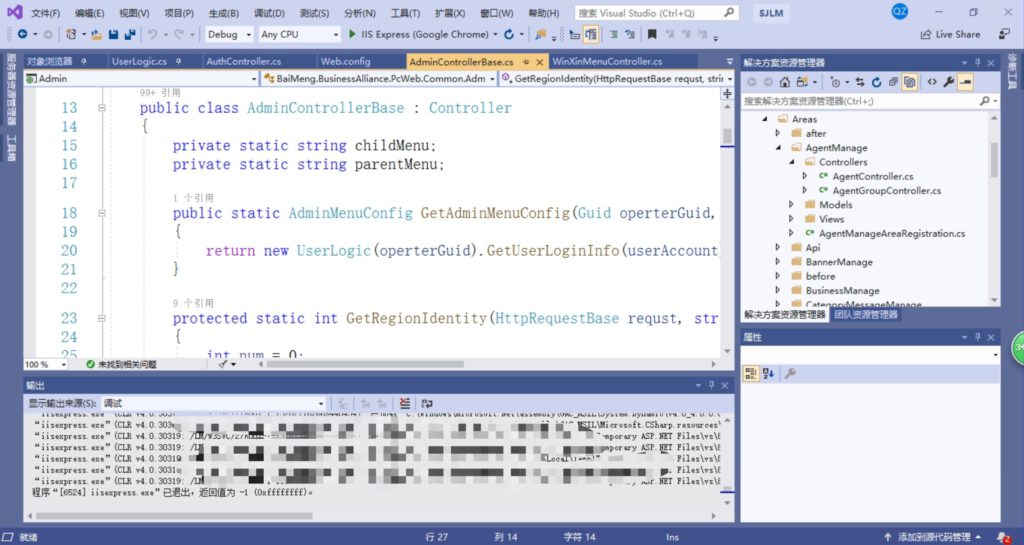
Task: Click 添加到源代码管理 in the status bar
Action: [934, 537]
